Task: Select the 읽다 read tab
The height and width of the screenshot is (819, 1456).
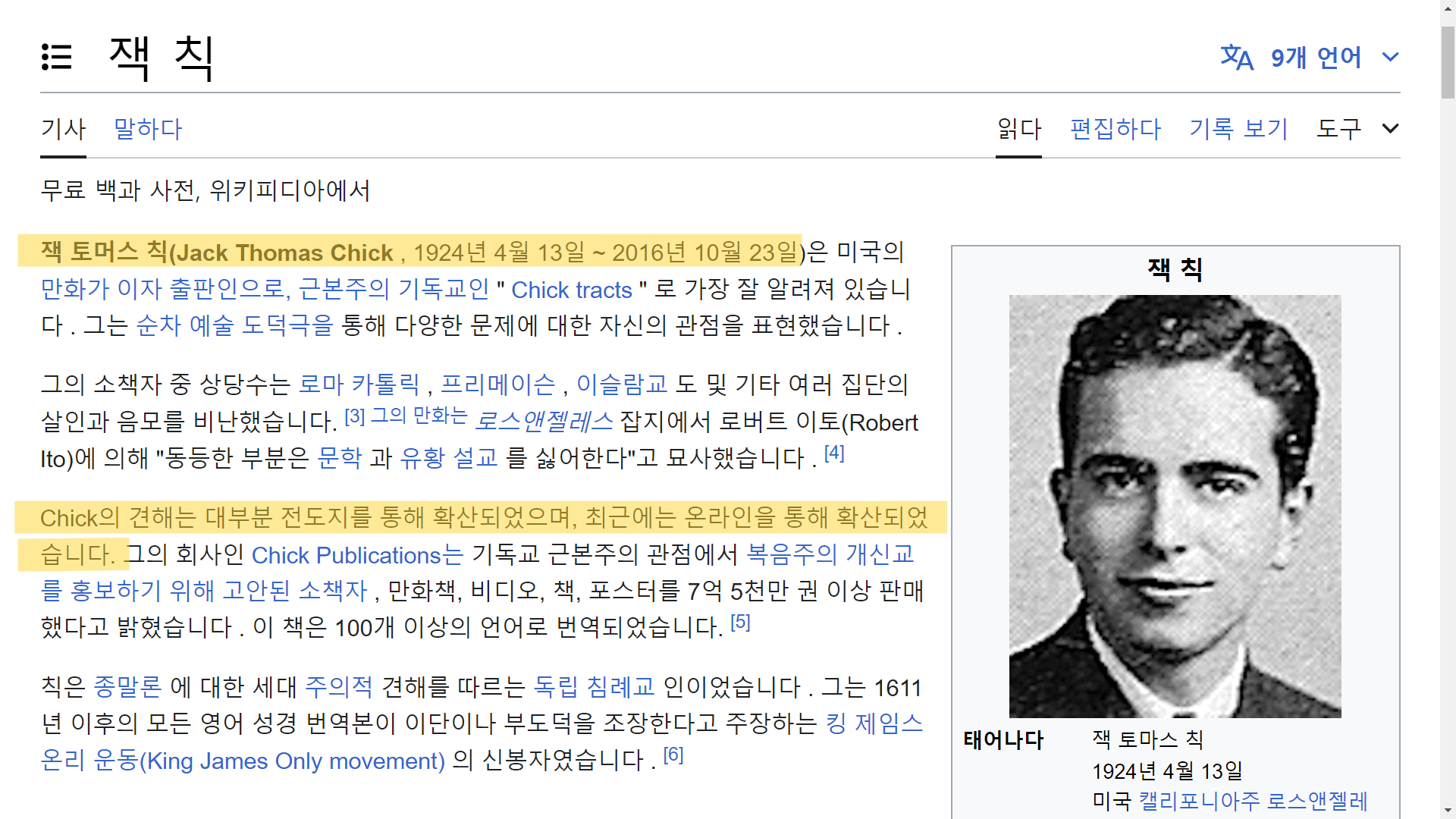Action: [x=1019, y=129]
